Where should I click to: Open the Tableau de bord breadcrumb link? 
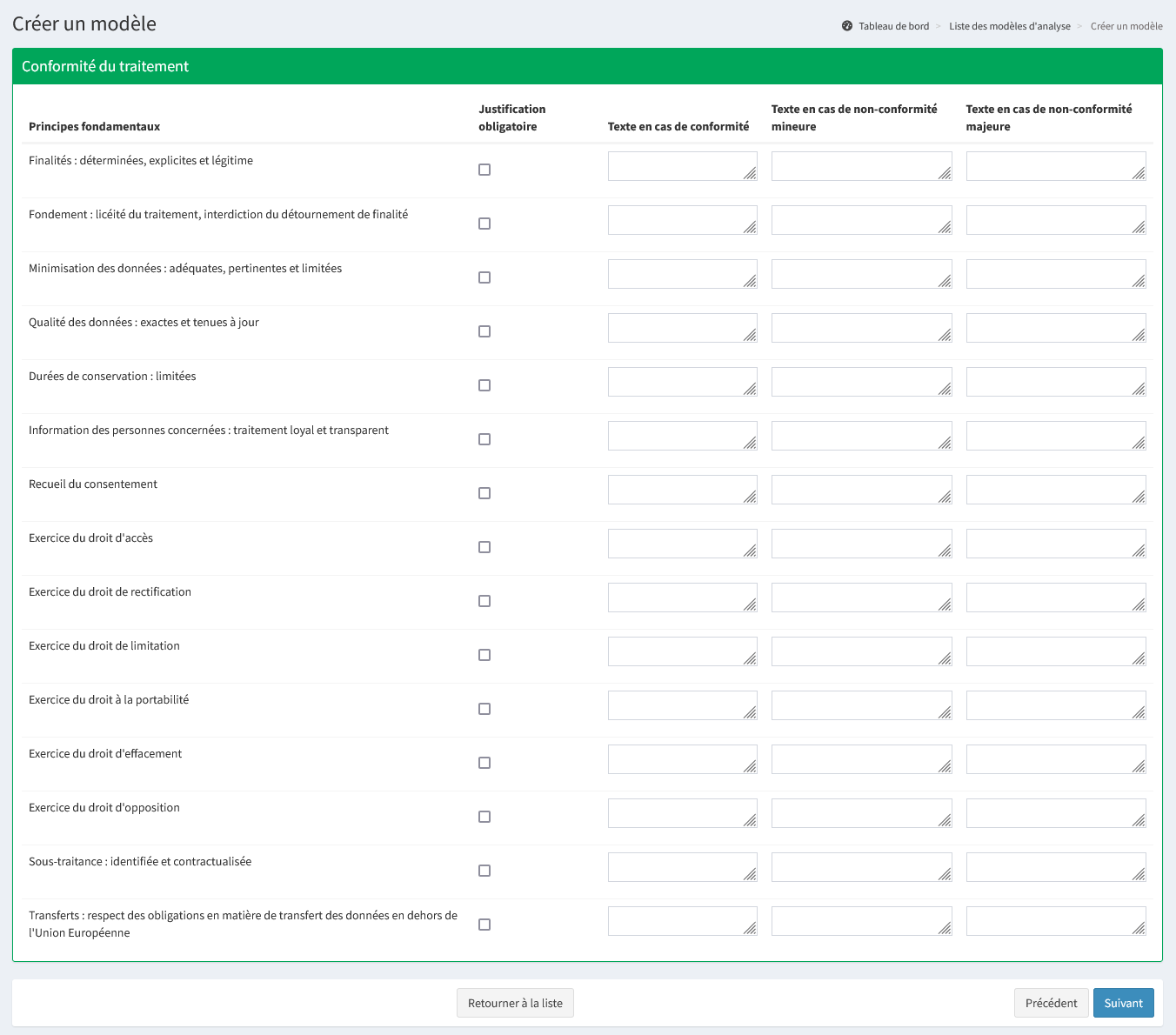coord(893,26)
